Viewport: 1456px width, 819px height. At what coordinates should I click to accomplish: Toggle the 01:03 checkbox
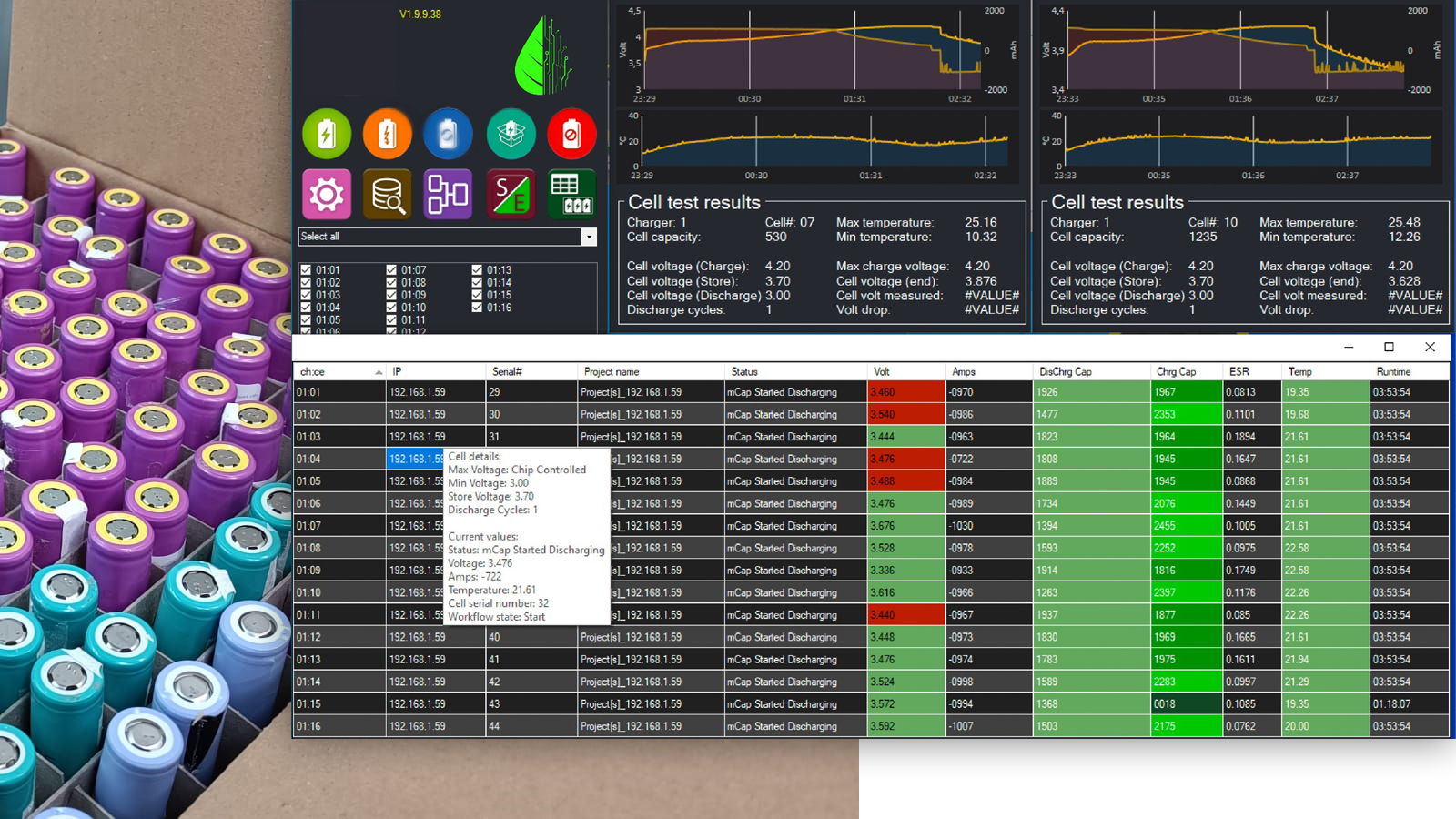click(306, 295)
